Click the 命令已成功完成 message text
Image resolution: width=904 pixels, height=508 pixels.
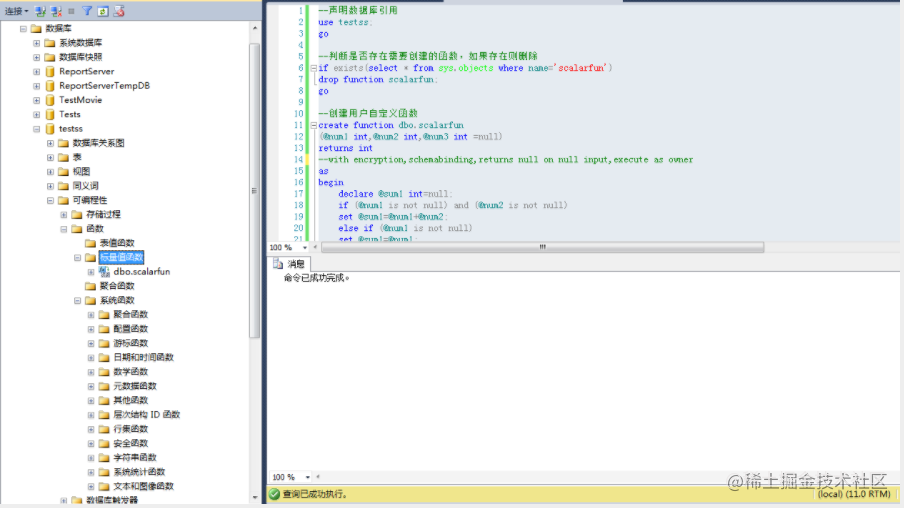point(317,278)
